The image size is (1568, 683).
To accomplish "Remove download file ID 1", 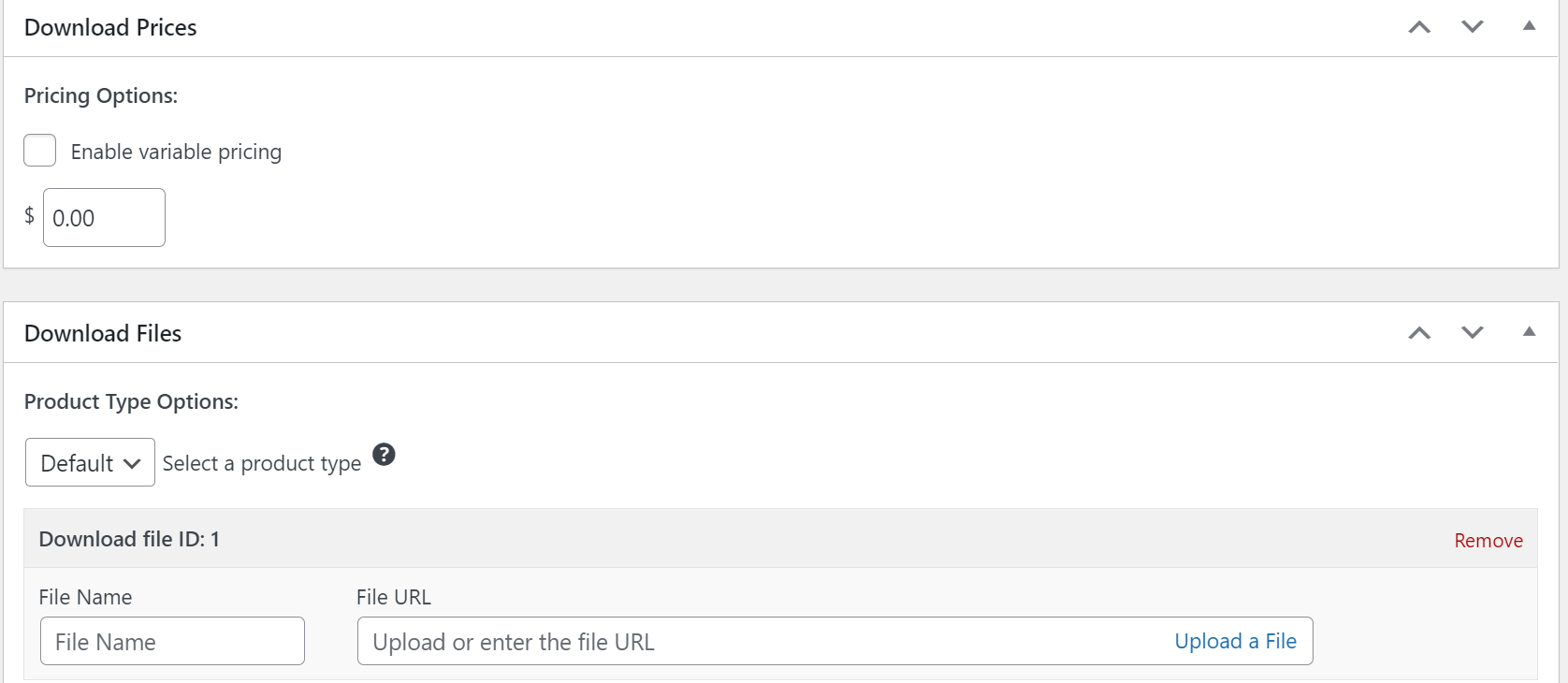I will pyautogui.click(x=1488, y=540).
